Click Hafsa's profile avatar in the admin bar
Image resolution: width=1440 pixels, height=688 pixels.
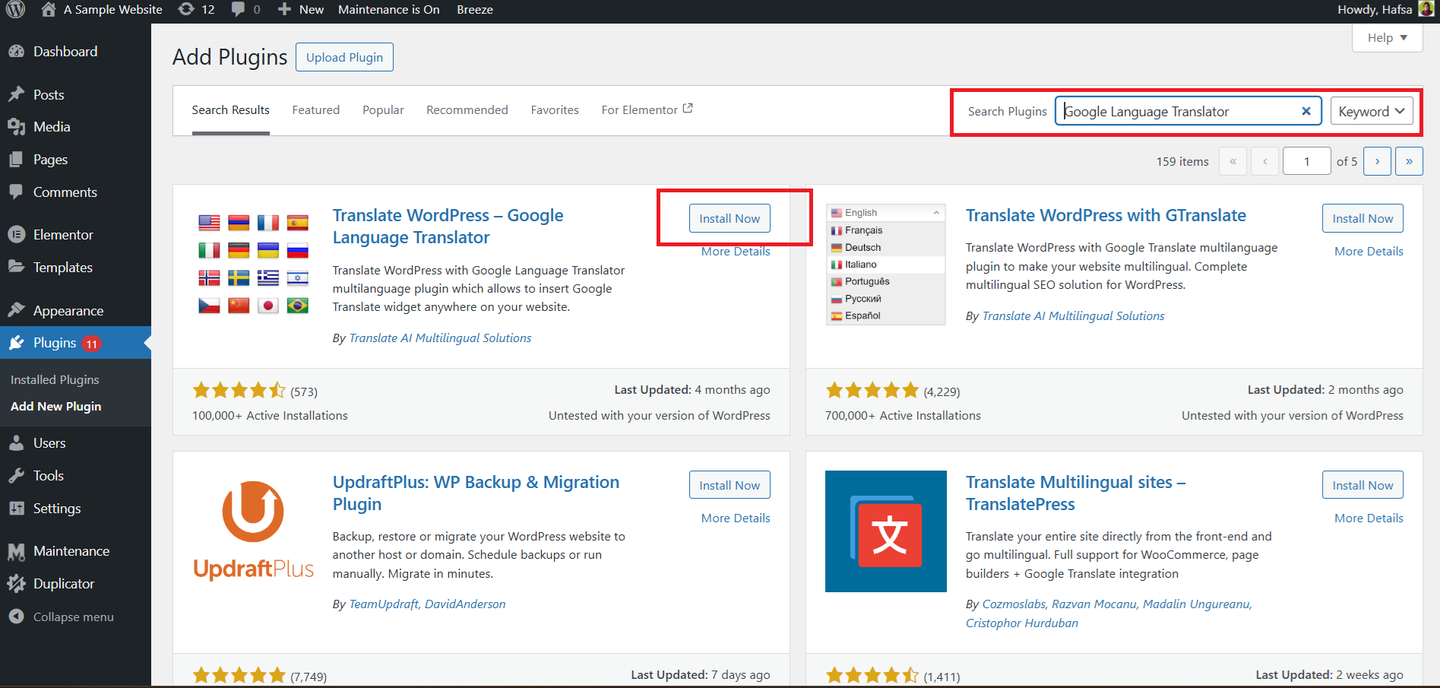point(1424,9)
